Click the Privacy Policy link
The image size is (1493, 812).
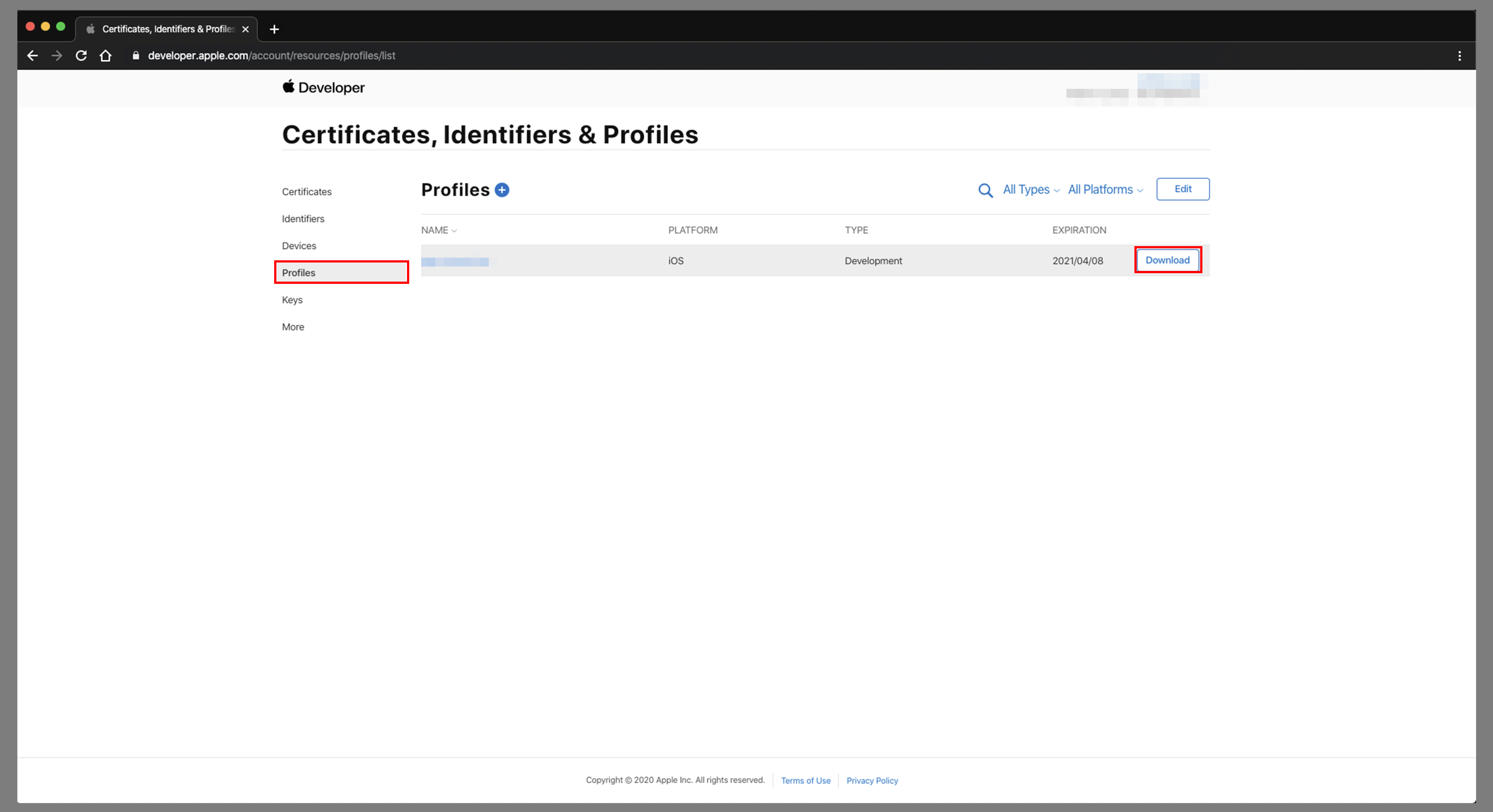871,780
